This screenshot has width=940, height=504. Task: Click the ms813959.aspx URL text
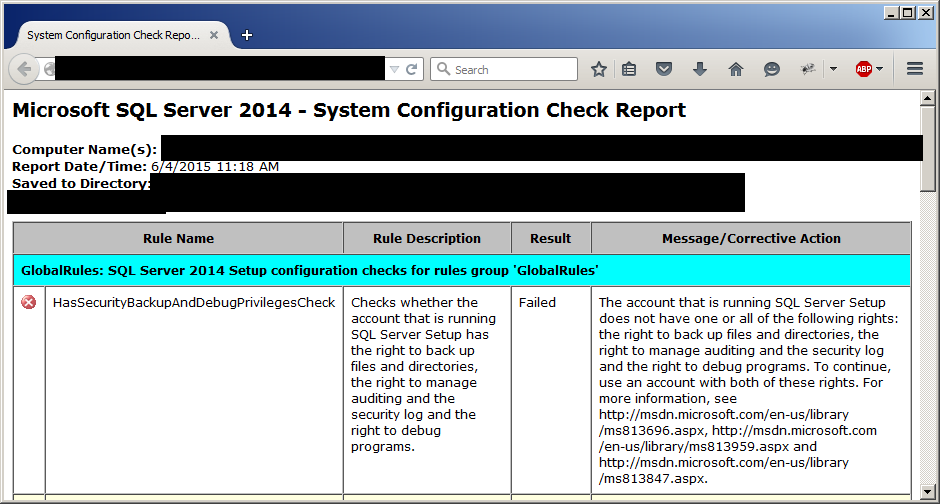(739, 446)
